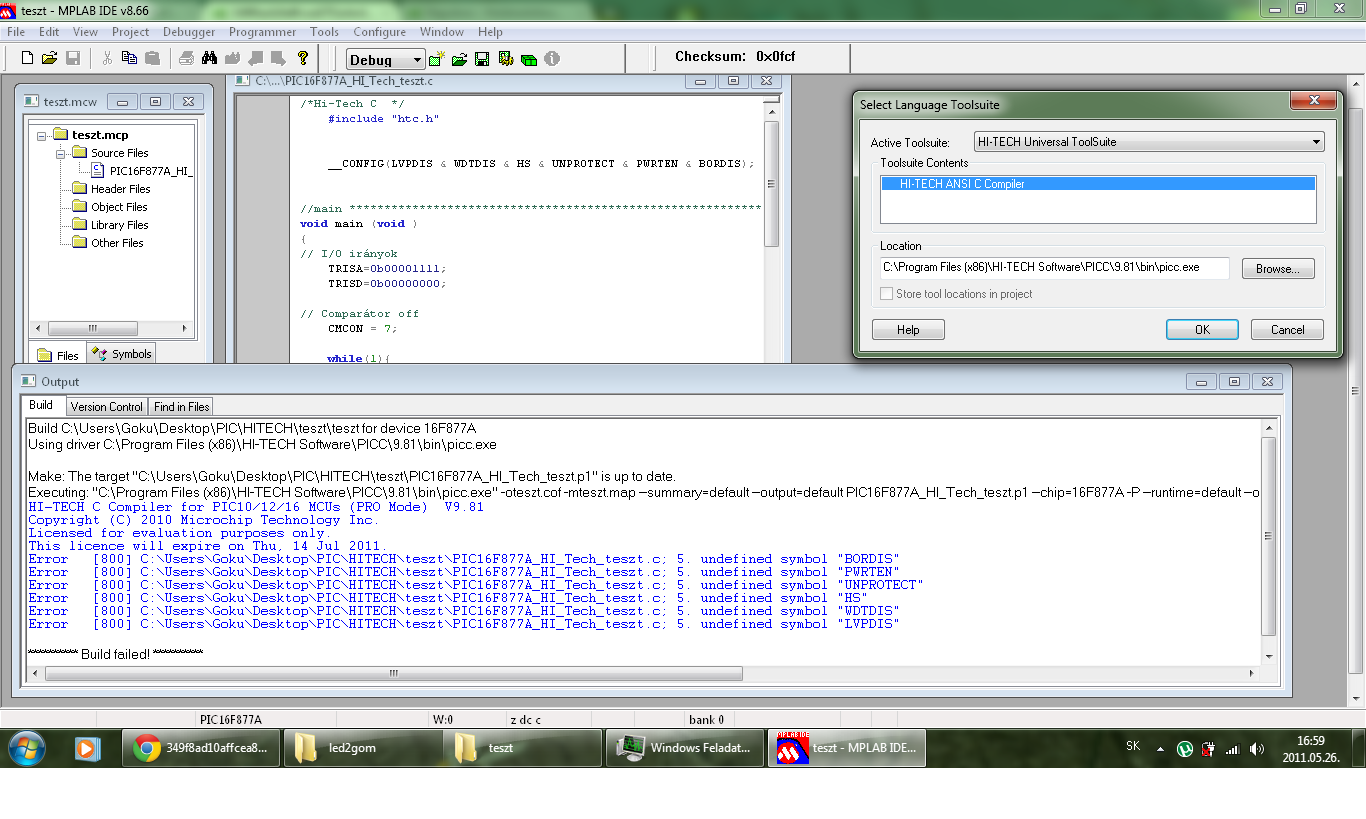Click the Windows Start orb
1366x819 pixels.
[x=26, y=748]
